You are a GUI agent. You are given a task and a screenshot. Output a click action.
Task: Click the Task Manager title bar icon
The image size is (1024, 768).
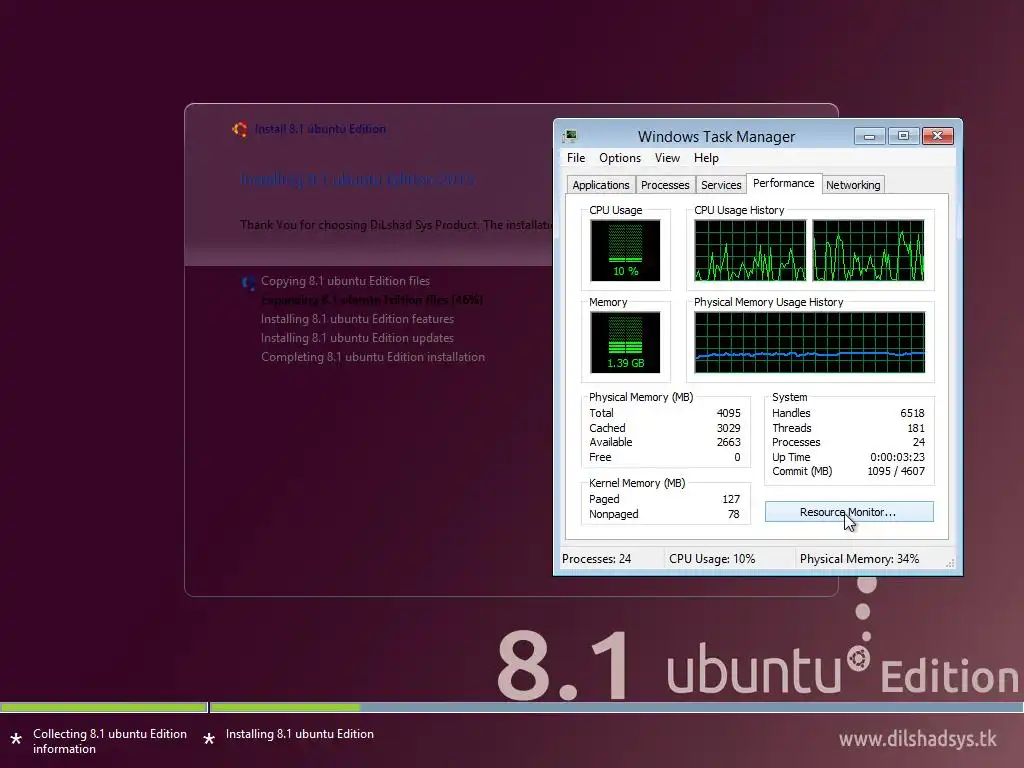point(570,136)
